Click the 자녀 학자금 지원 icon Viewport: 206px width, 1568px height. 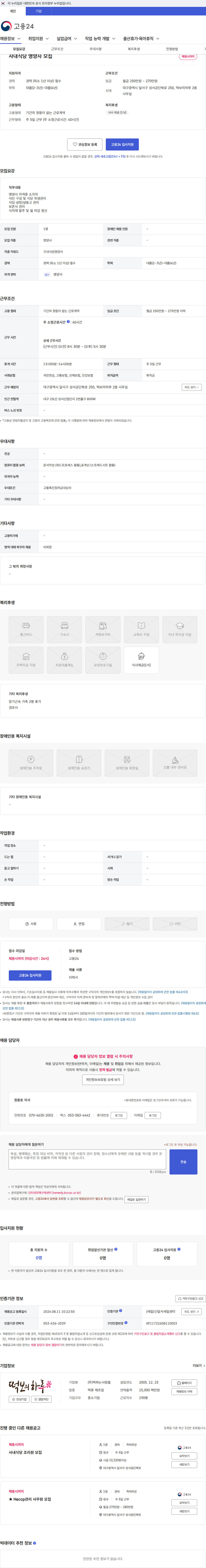180,629
